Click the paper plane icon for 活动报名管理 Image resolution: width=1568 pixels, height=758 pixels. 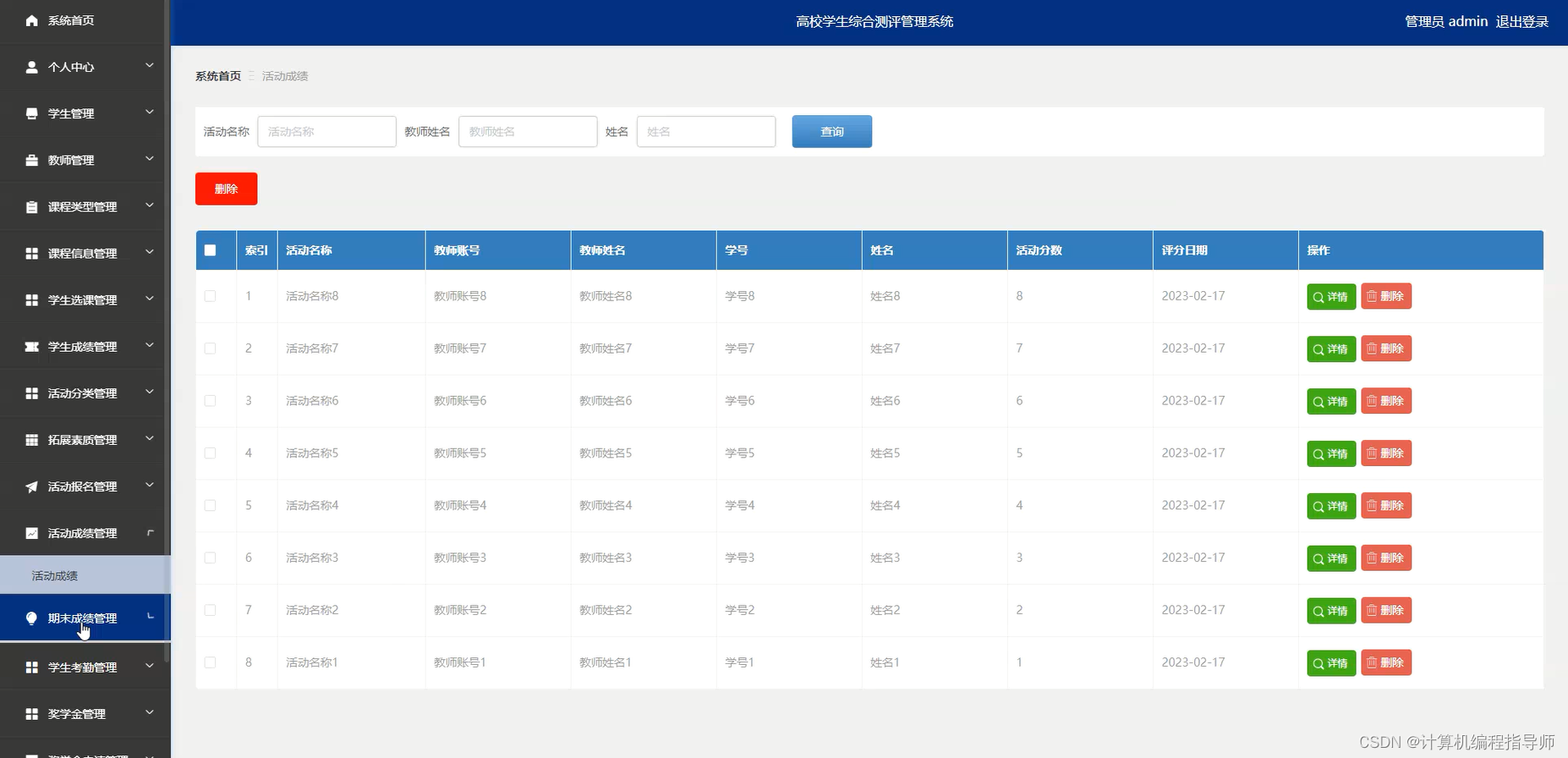31,486
